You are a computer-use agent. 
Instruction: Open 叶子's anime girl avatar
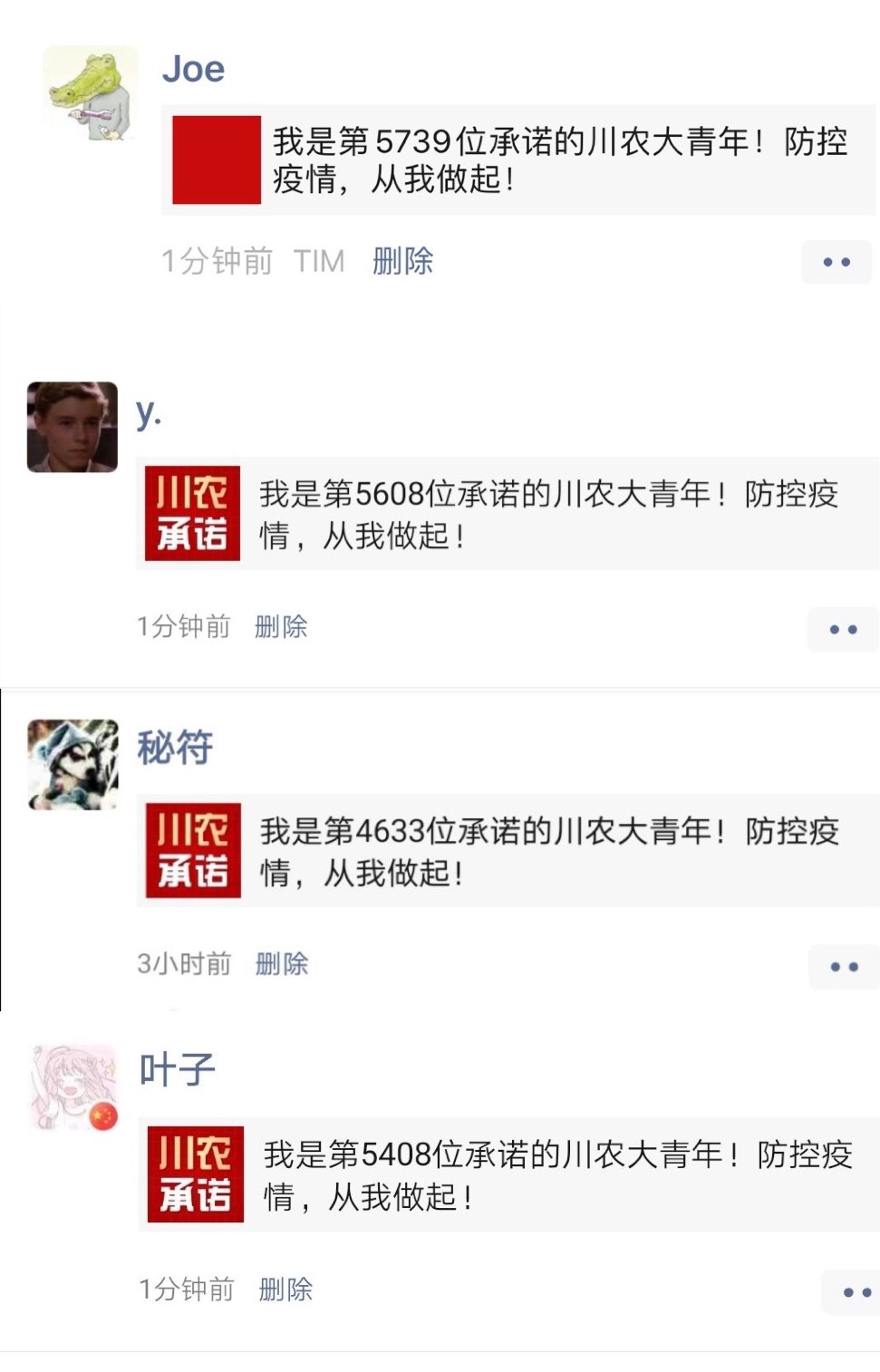click(75, 1088)
